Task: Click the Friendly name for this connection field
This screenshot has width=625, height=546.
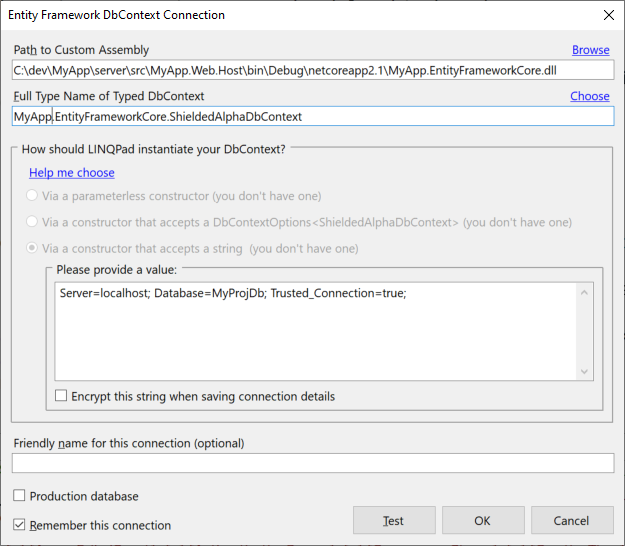Action: tap(313, 463)
